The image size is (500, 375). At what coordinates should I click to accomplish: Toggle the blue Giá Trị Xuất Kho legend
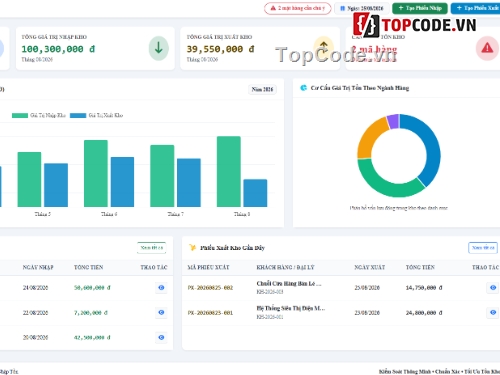pos(97,115)
